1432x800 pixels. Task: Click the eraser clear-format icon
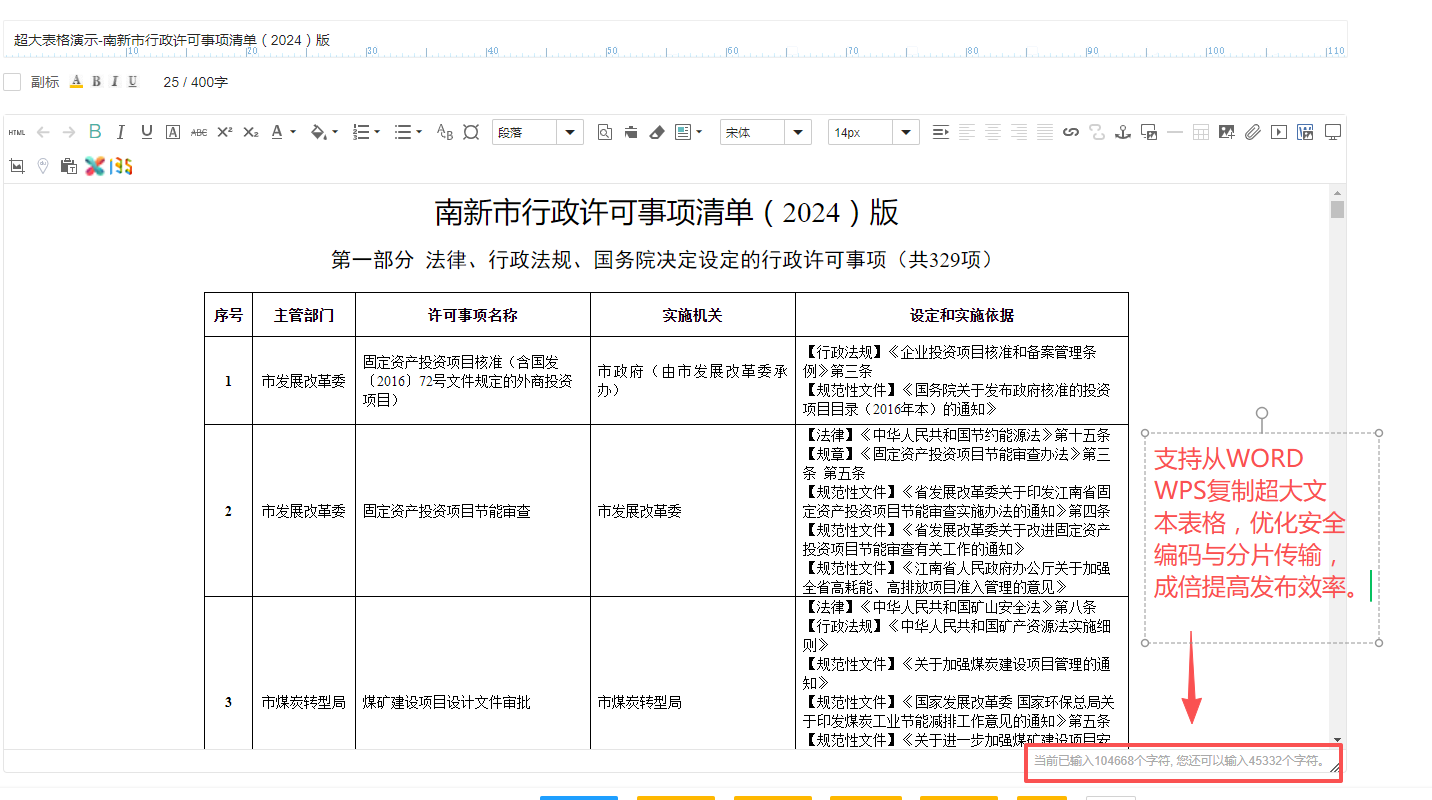coord(657,132)
